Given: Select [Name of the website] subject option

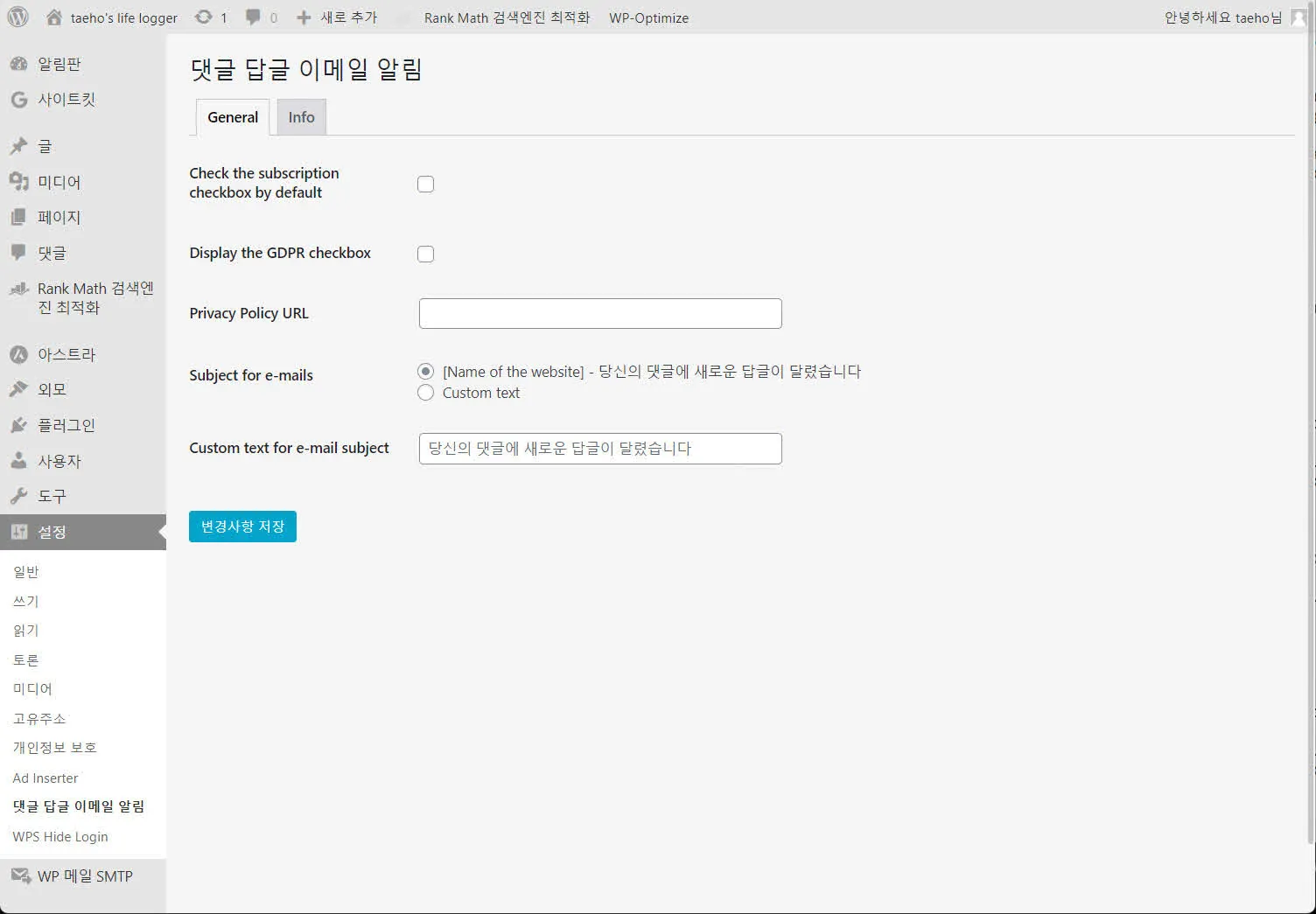Looking at the screenshot, I should [x=425, y=371].
